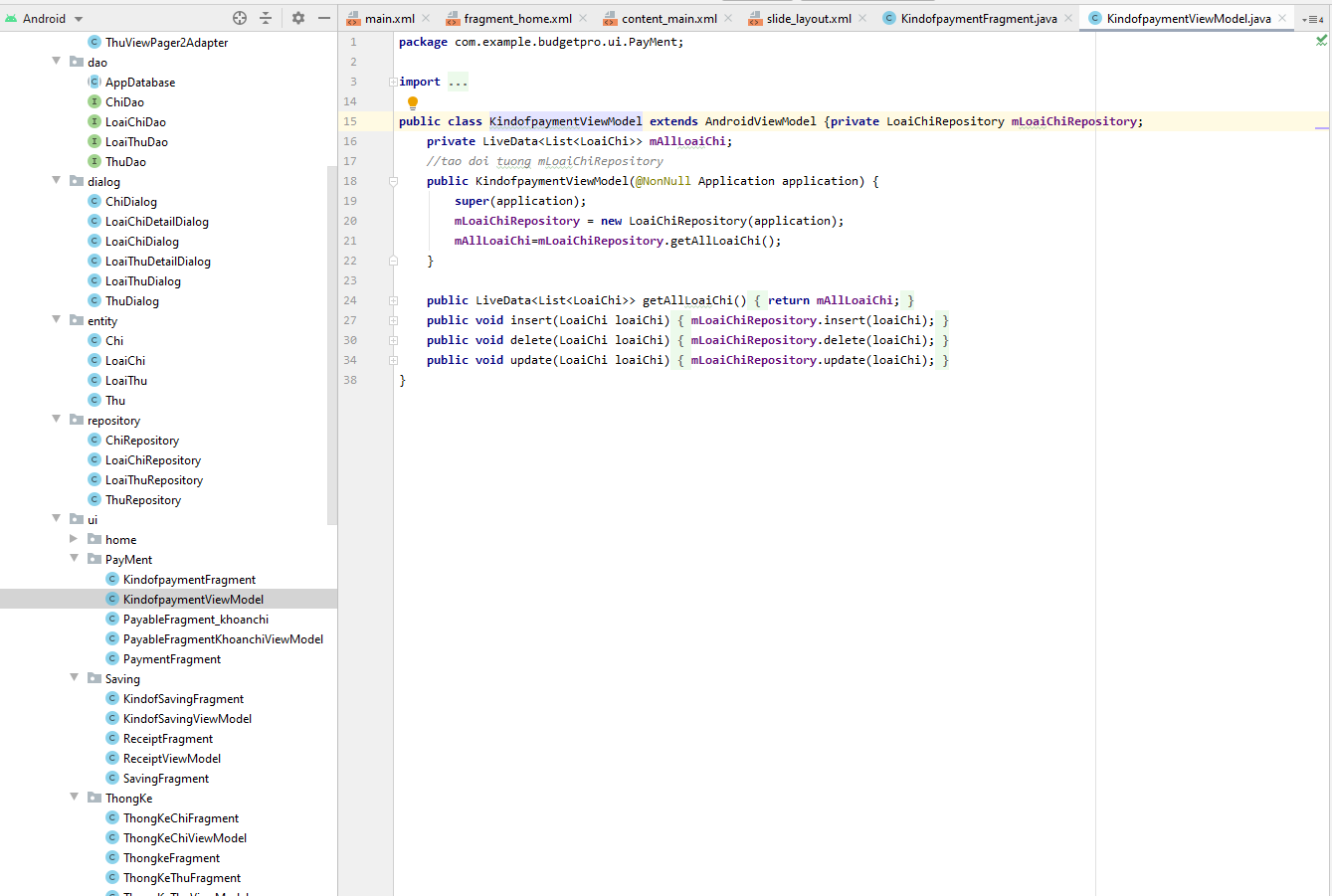Close the KindofpaymentFragment.java tab
This screenshot has width=1332, height=896.
[1068, 18]
